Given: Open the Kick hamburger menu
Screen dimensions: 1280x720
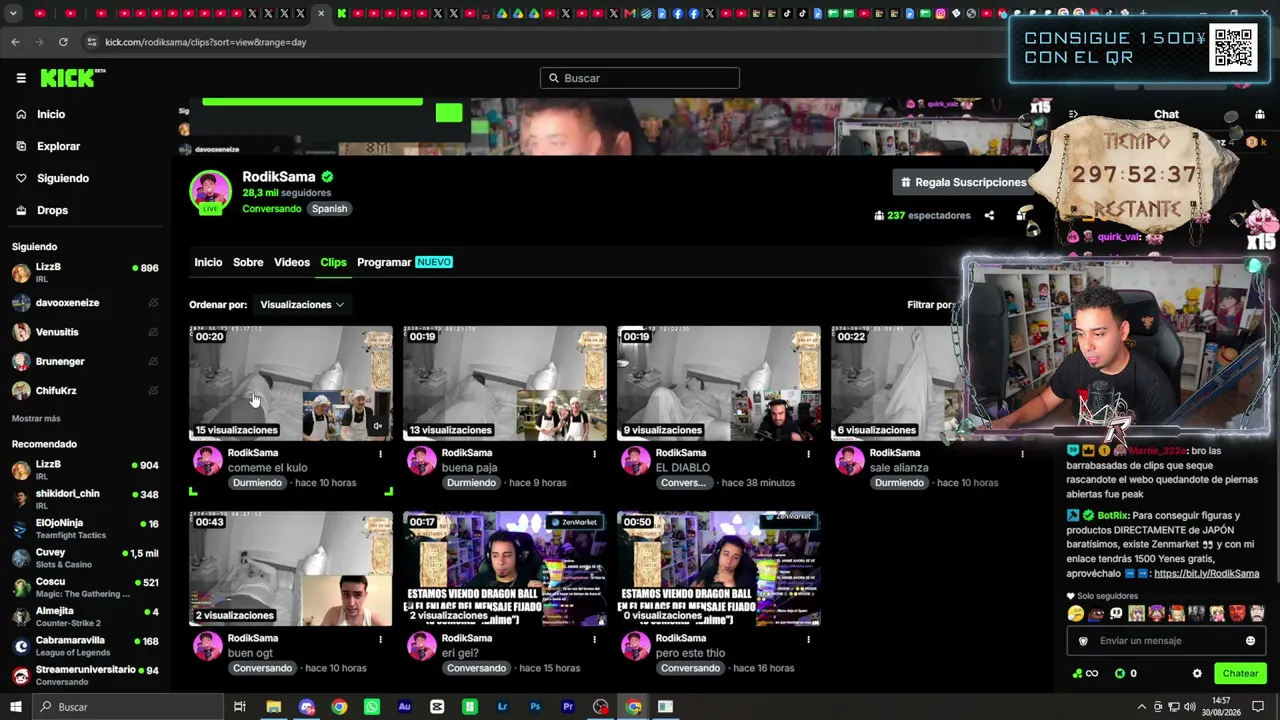Looking at the screenshot, I should (x=21, y=78).
